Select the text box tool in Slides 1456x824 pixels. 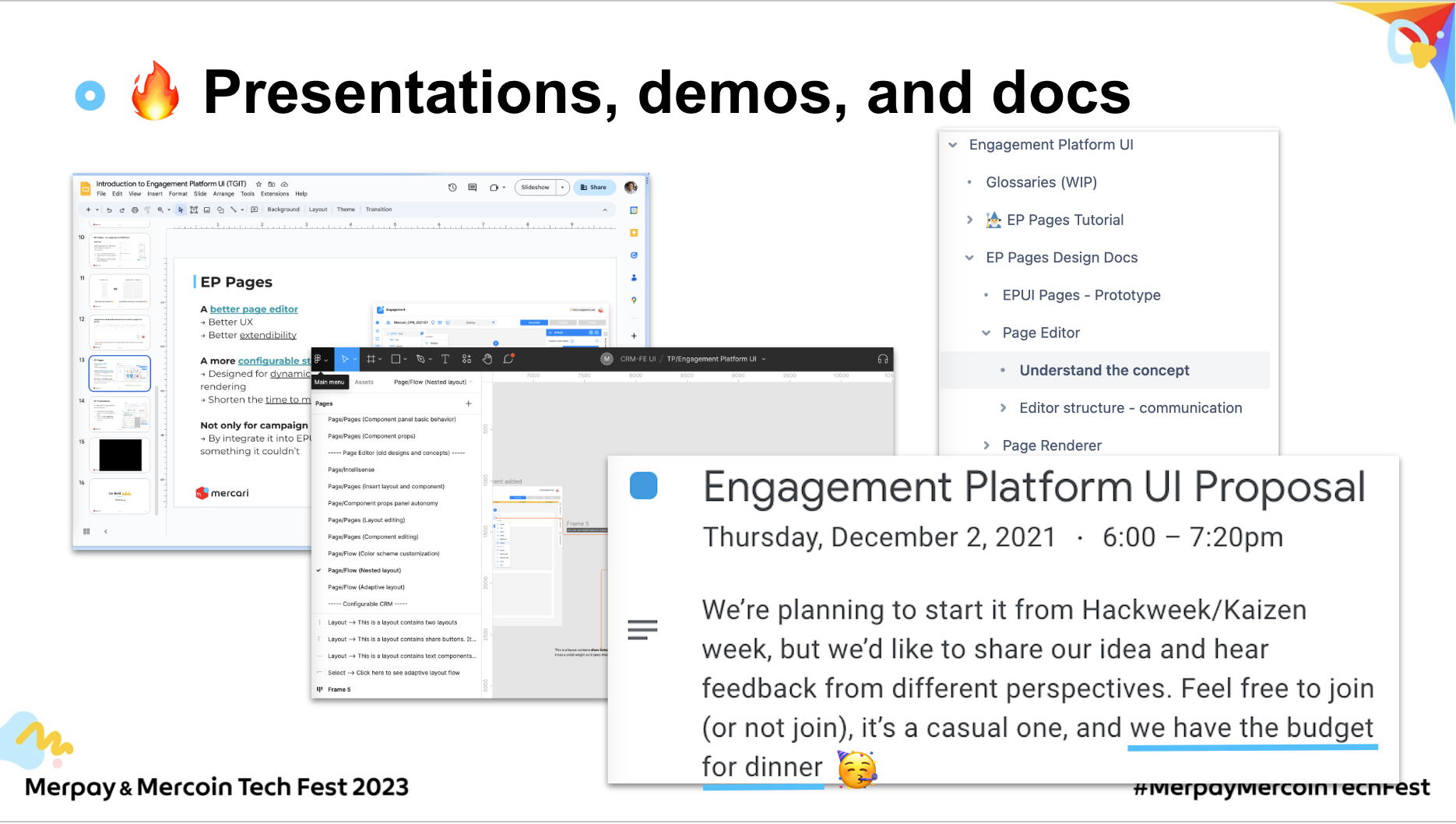[x=194, y=210]
